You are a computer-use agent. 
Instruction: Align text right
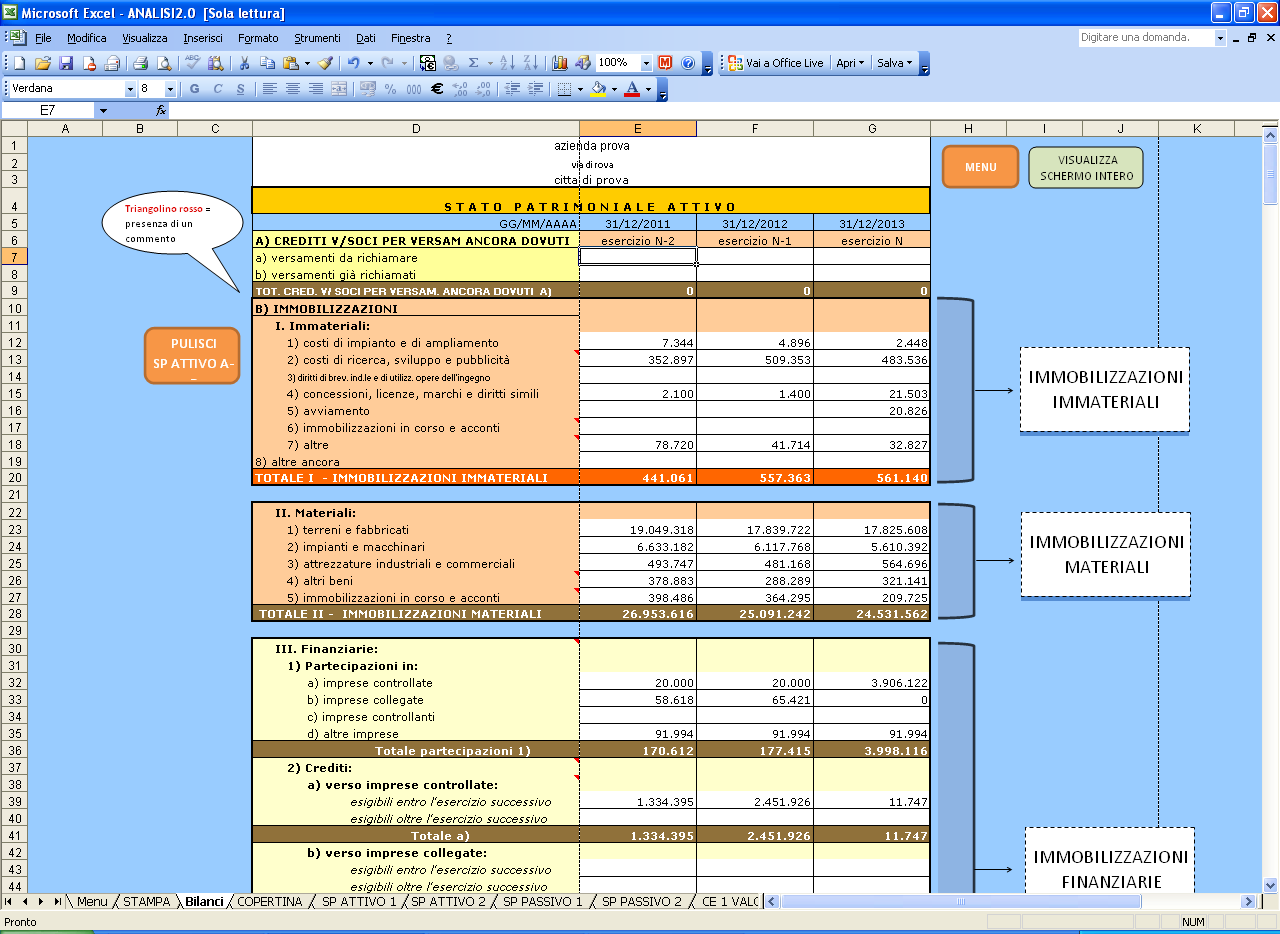pyautogui.click(x=315, y=89)
